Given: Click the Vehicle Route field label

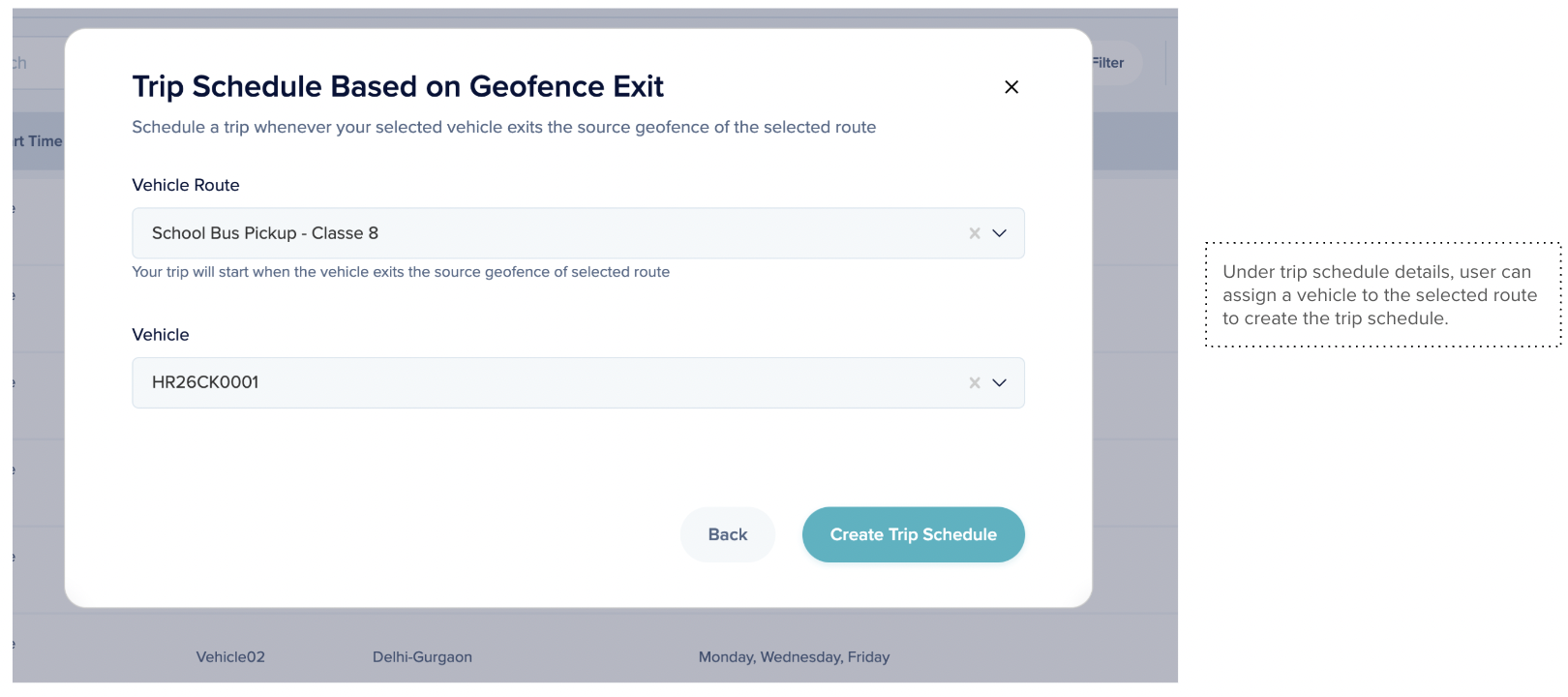Looking at the screenshot, I should coord(186,185).
